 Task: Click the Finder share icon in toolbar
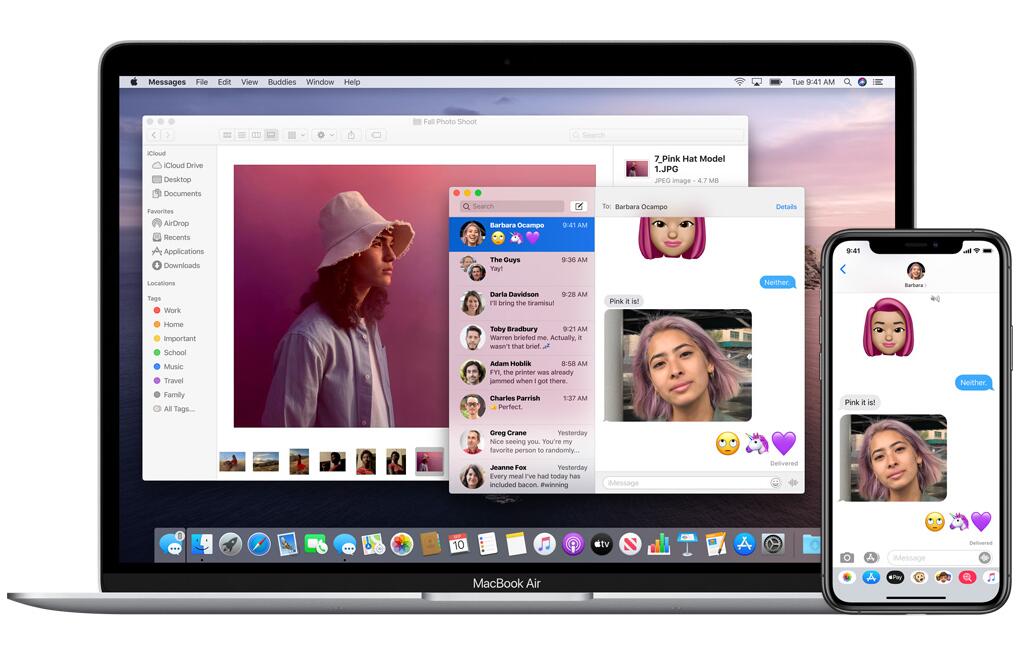pos(351,135)
